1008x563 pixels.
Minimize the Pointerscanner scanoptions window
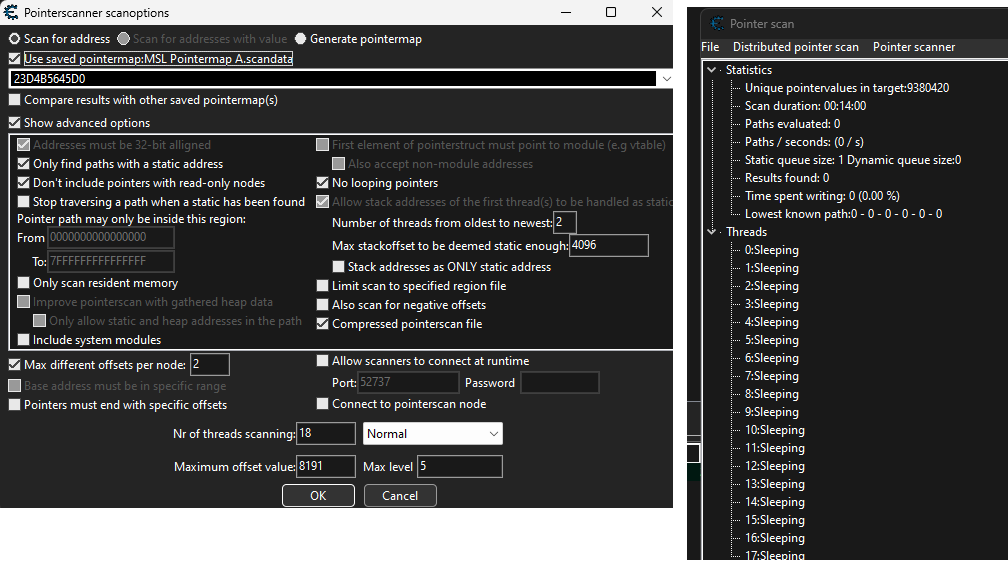(x=566, y=13)
